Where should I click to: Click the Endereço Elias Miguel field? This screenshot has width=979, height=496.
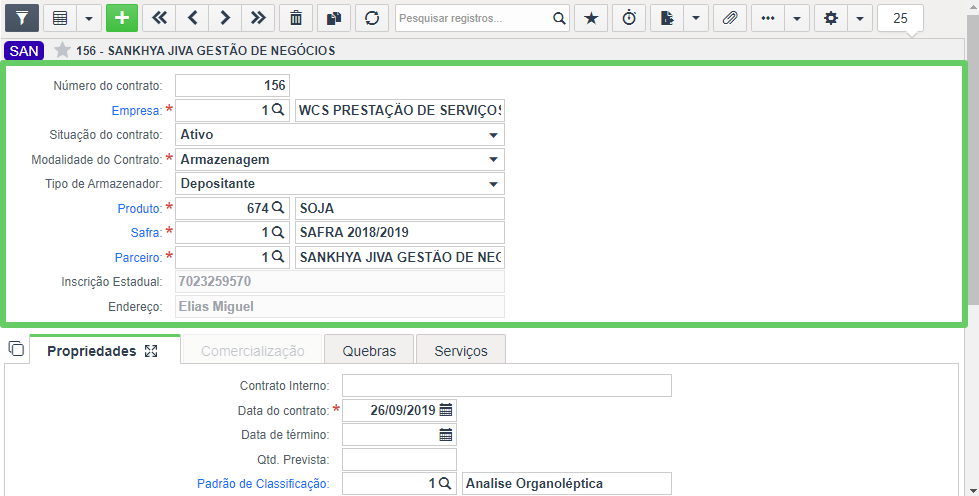pos(340,307)
